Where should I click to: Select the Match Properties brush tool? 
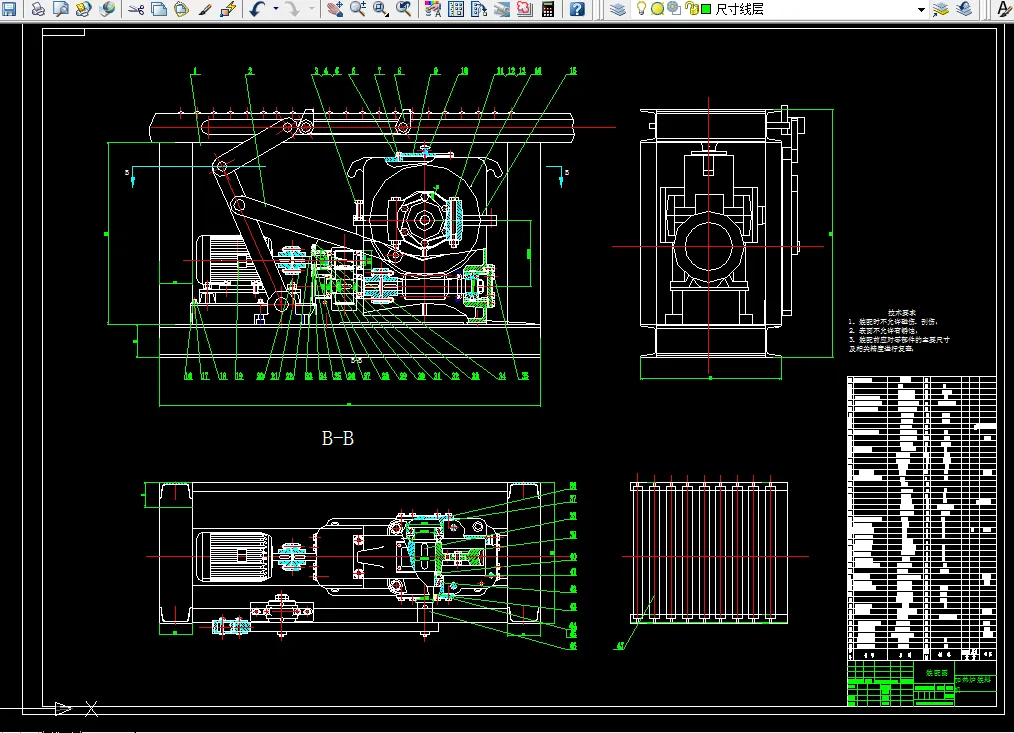205,8
